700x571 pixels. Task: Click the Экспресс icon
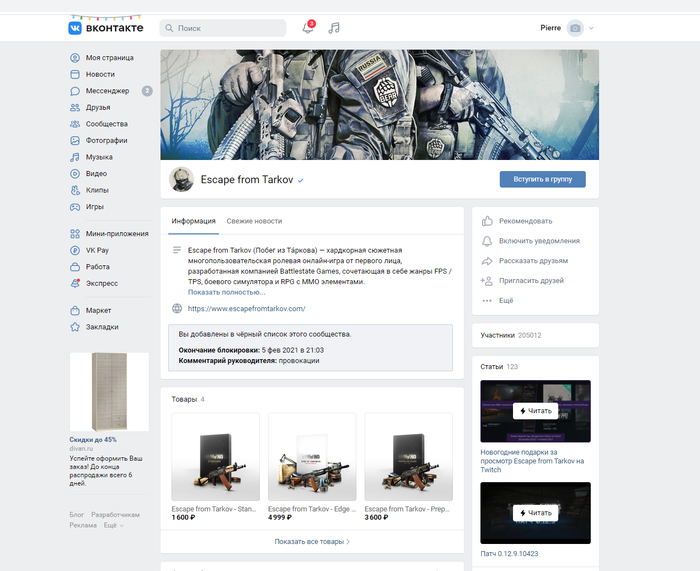[x=75, y=283]
